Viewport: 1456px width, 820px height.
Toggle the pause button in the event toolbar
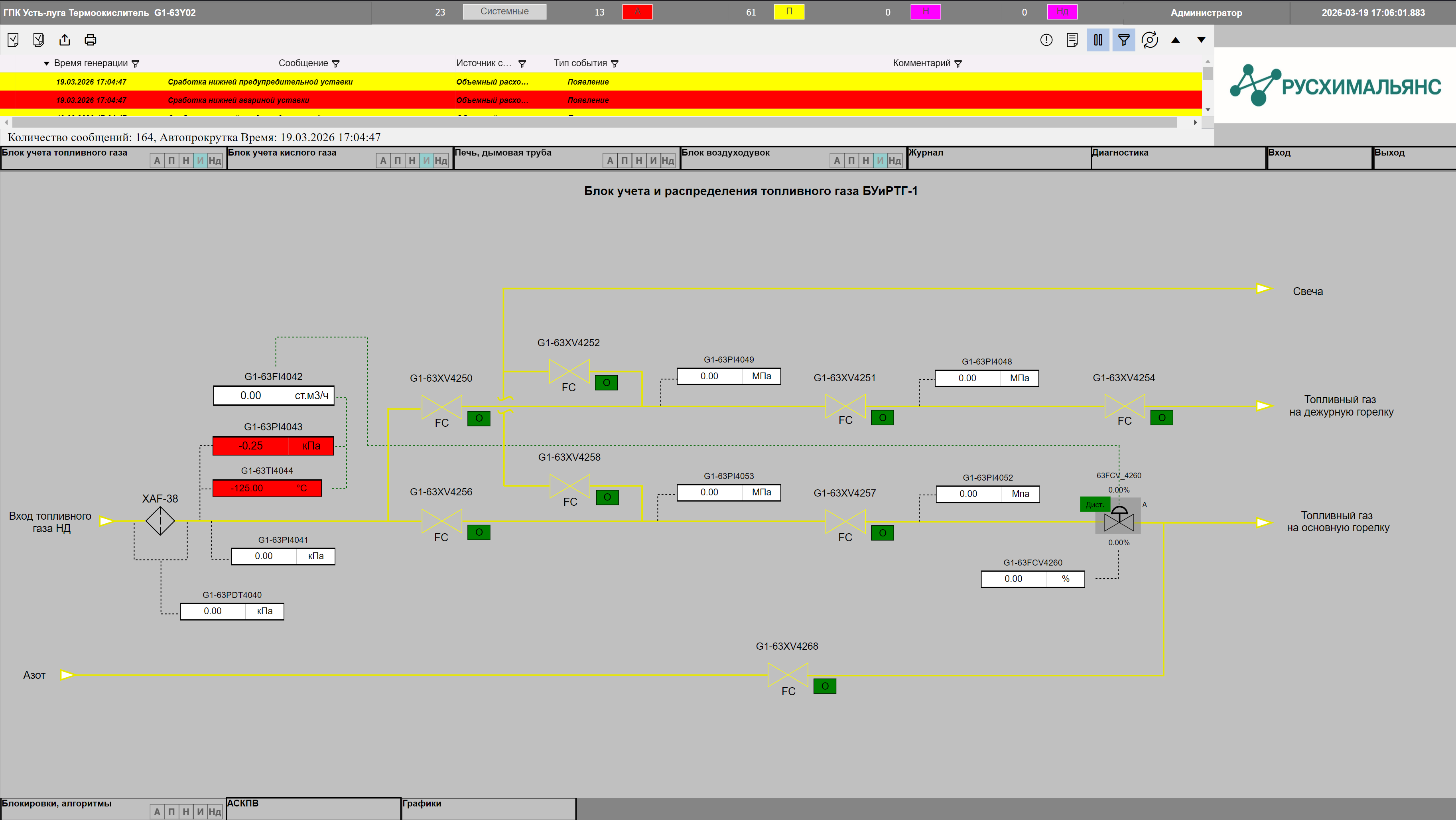coord(1097,39)
